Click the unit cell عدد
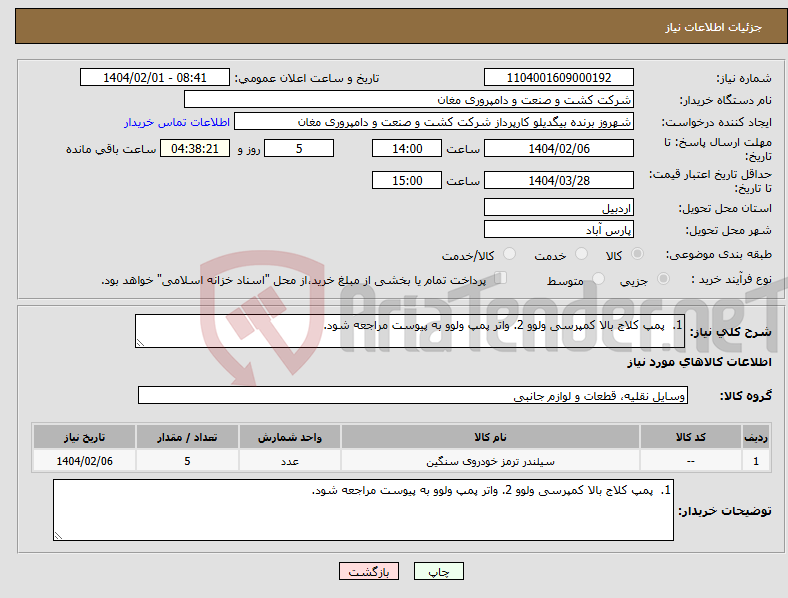The height and width of the screenshot is (598, 788). click(290, 461)
